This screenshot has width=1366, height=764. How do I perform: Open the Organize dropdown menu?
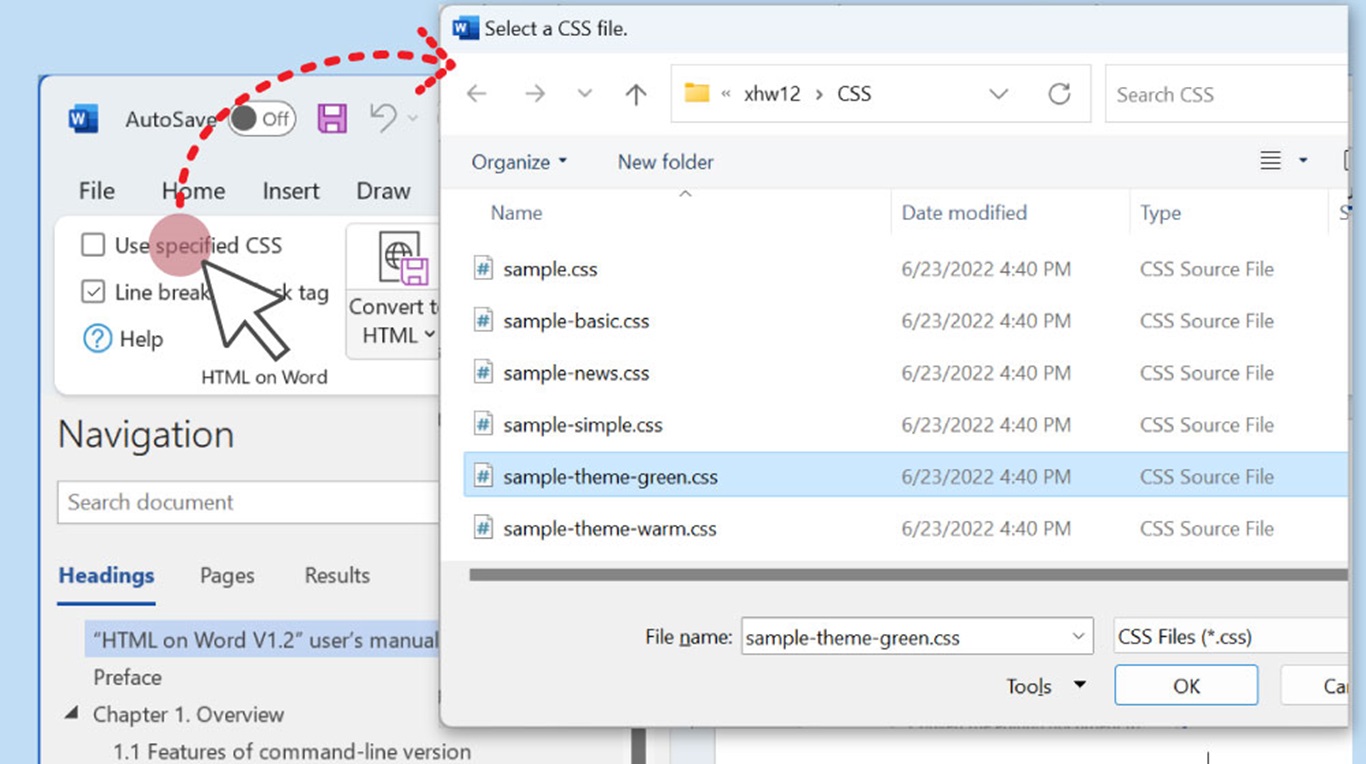[519, 162]
